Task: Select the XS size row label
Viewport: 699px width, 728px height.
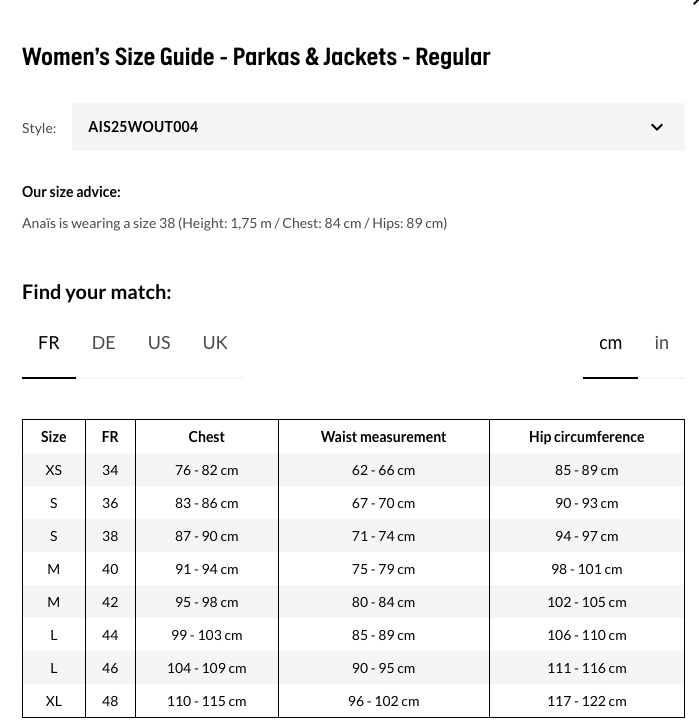Action: (54, 470)
